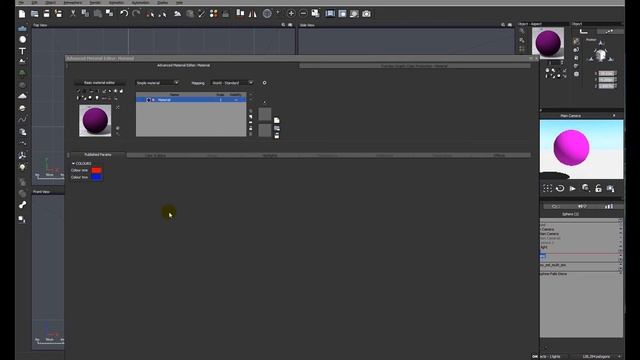
Task: Open the blue Colour swatch
Action: point(97,177)
